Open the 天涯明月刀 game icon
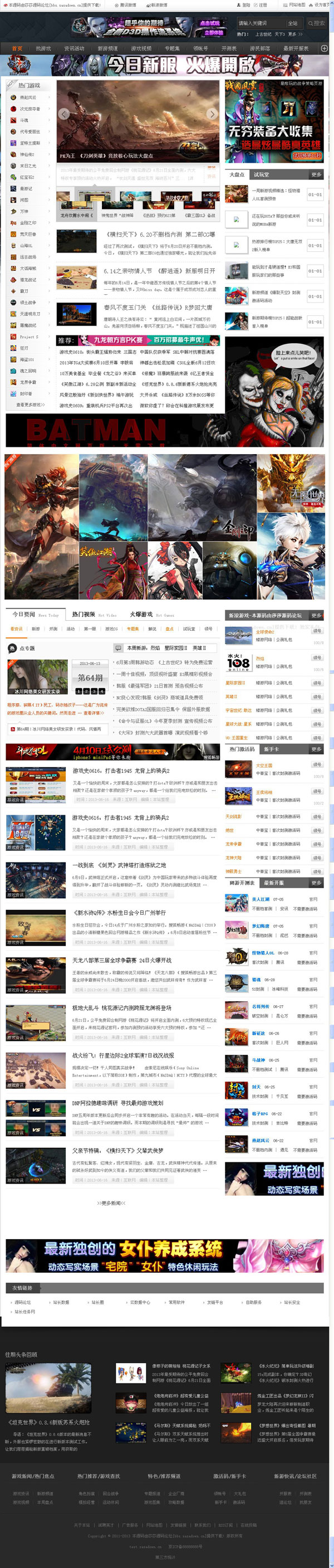Image resolution: width=334 pixels, height=1568 pixels. (x=13, y=314)
